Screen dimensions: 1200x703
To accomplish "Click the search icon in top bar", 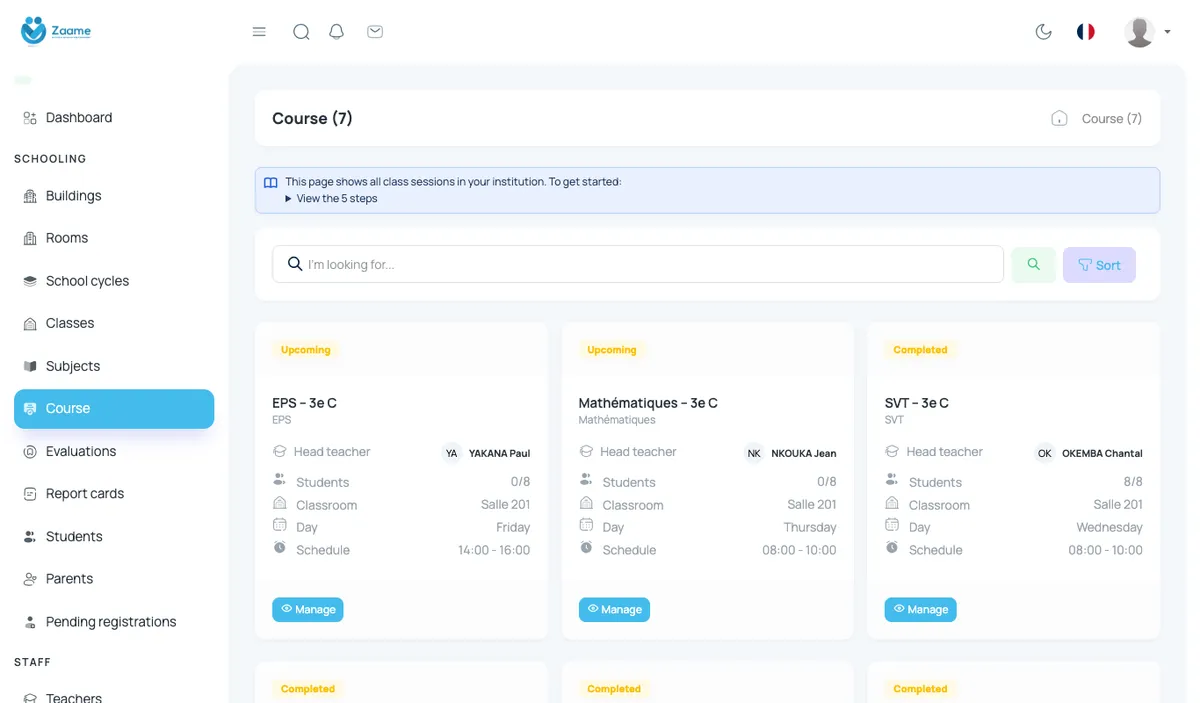I will tap(301, 32).
